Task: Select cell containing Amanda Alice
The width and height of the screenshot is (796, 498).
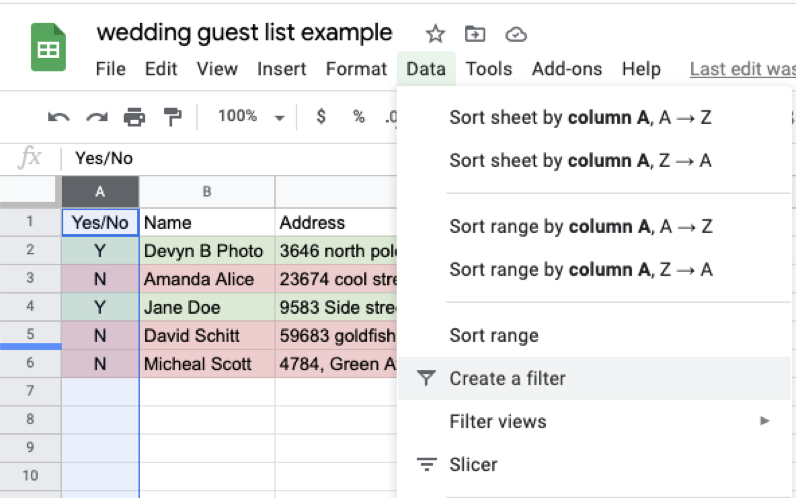Action: coord(206,279)
